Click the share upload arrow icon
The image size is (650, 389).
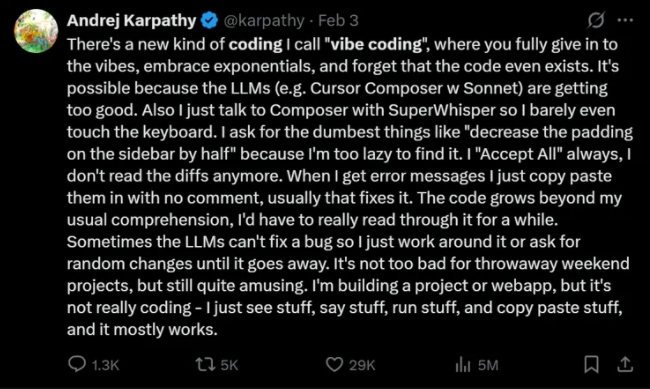625,365
